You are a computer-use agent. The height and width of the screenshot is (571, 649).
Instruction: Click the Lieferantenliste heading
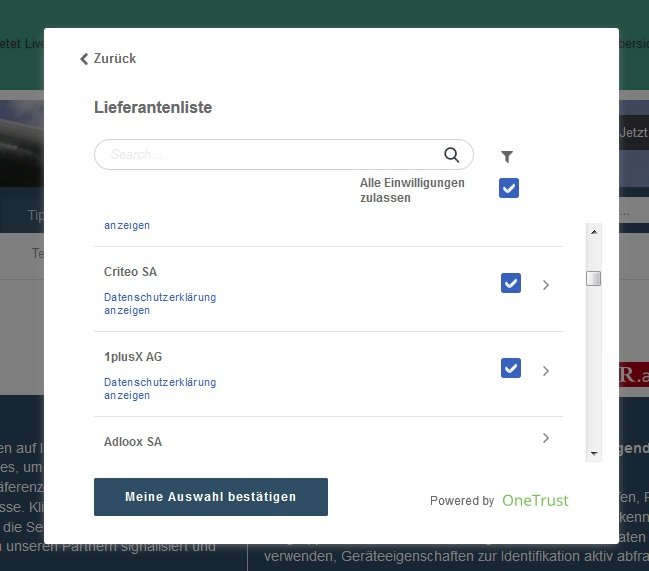click(153, 108)
